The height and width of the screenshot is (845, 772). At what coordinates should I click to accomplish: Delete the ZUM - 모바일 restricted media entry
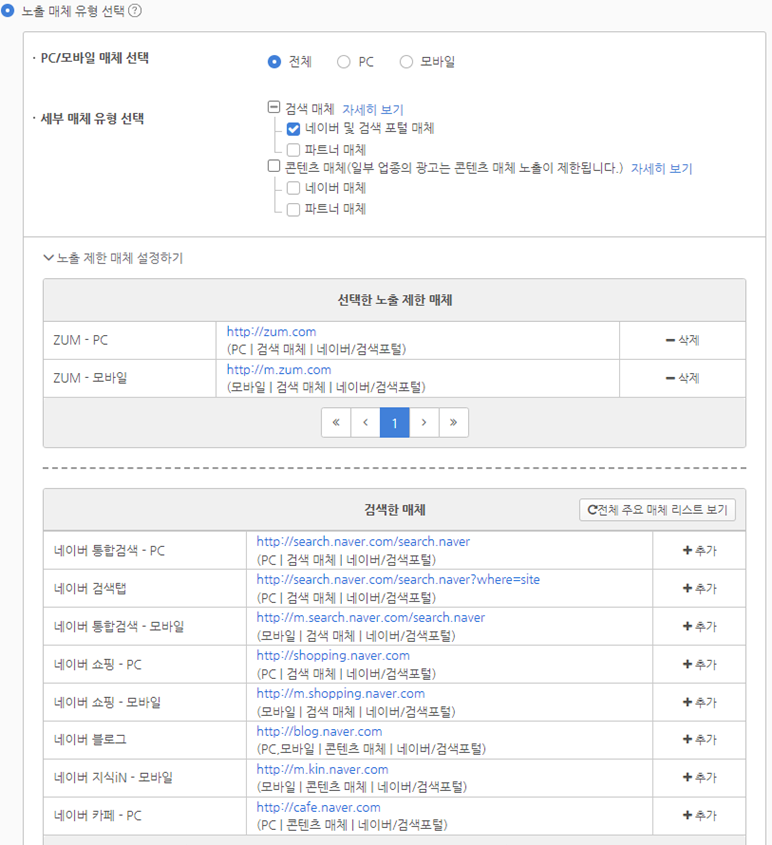pos(683,378)
